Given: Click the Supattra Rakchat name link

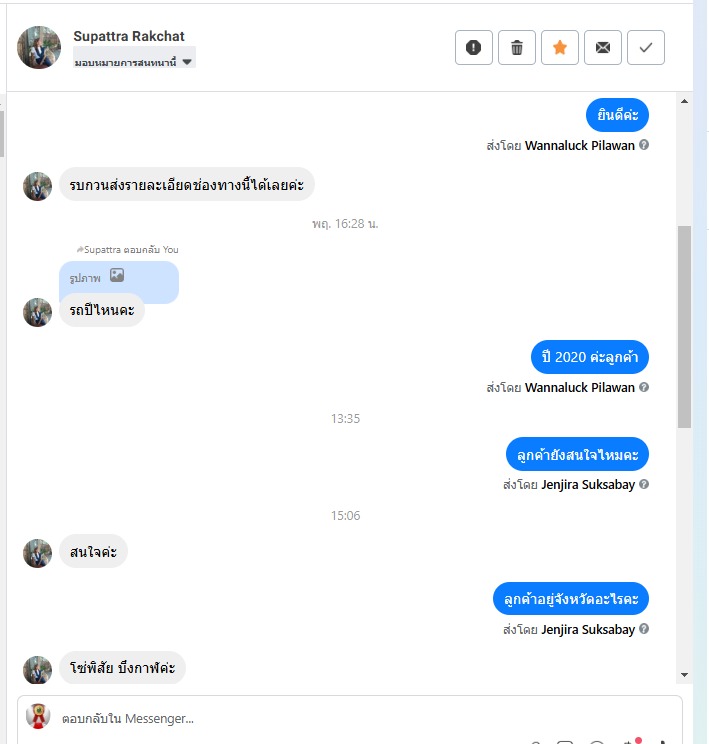Looking at the screenshot, I should 129,36.
